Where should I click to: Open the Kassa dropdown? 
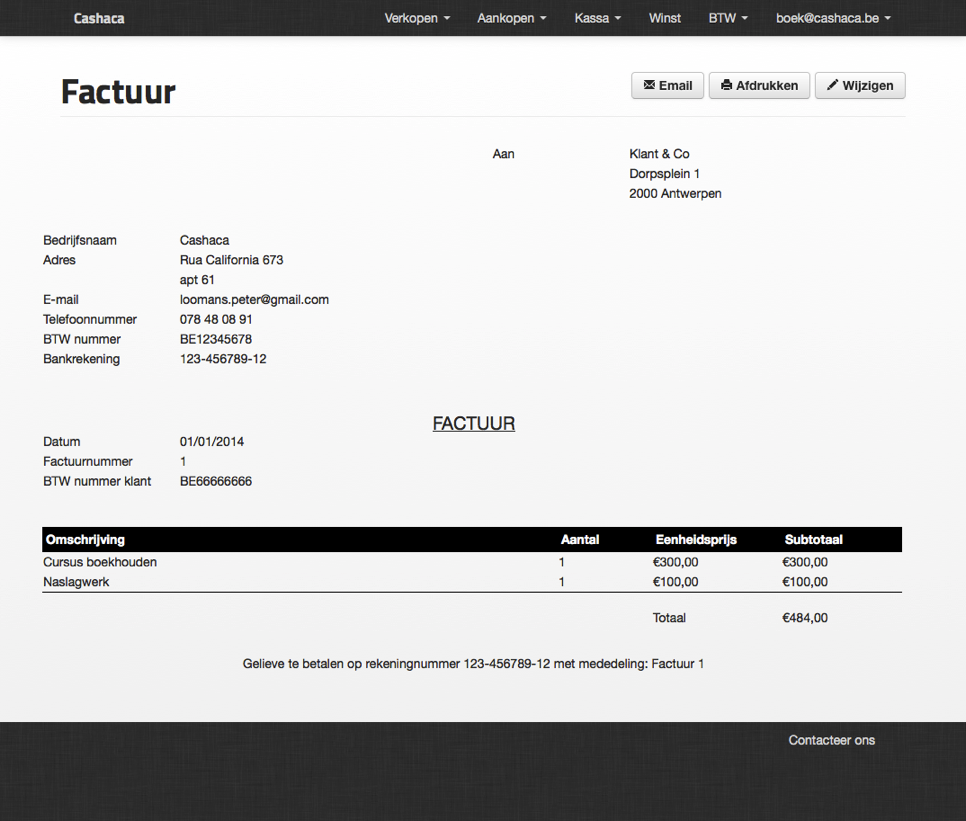point(598,18)
